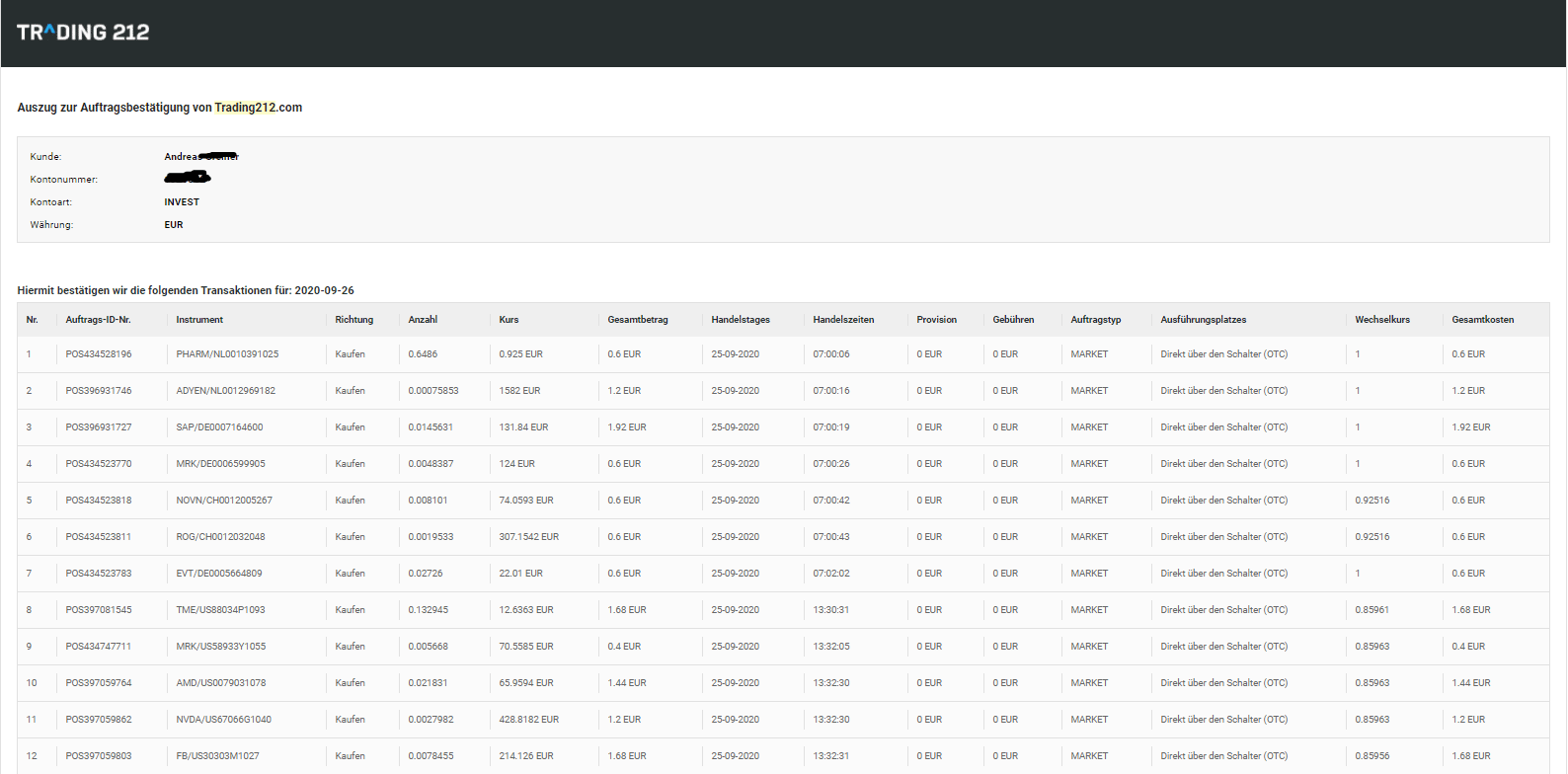The width and height of the screenshot is (1568, 774).
Task: Click trade time 07:00:42
Action: (831, 501)
